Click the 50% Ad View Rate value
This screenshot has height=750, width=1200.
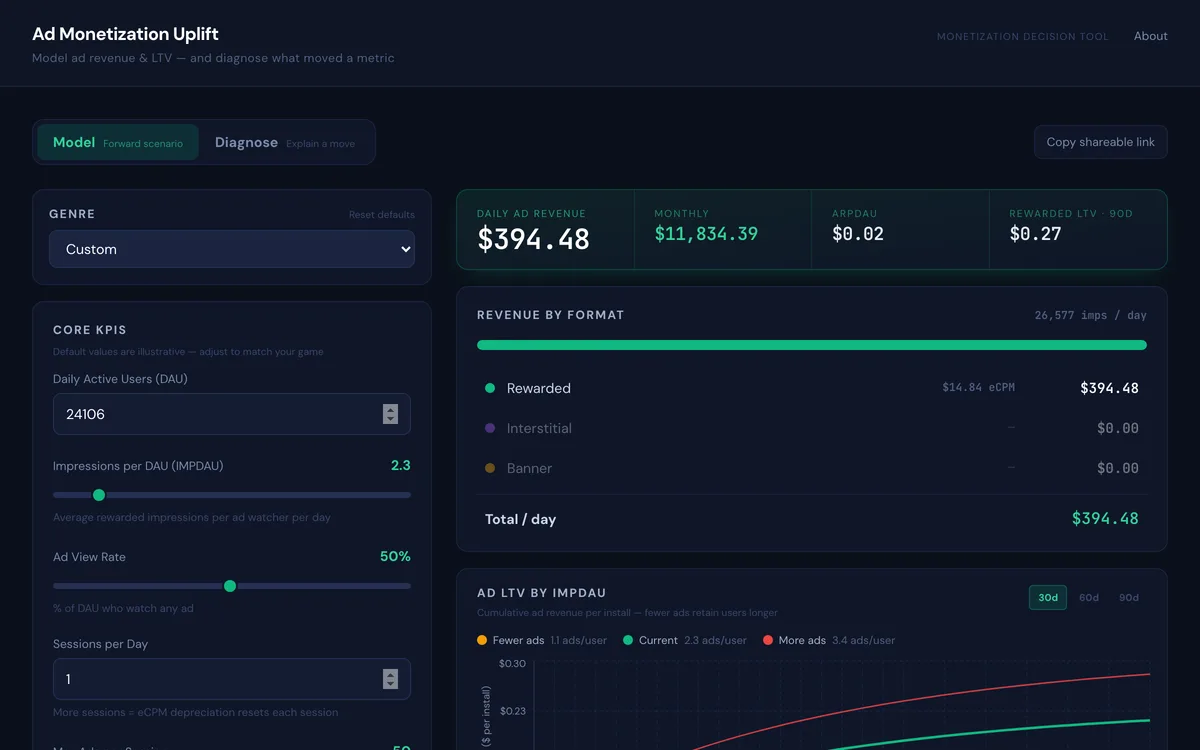pyautogui.click(x=395, y=556)
